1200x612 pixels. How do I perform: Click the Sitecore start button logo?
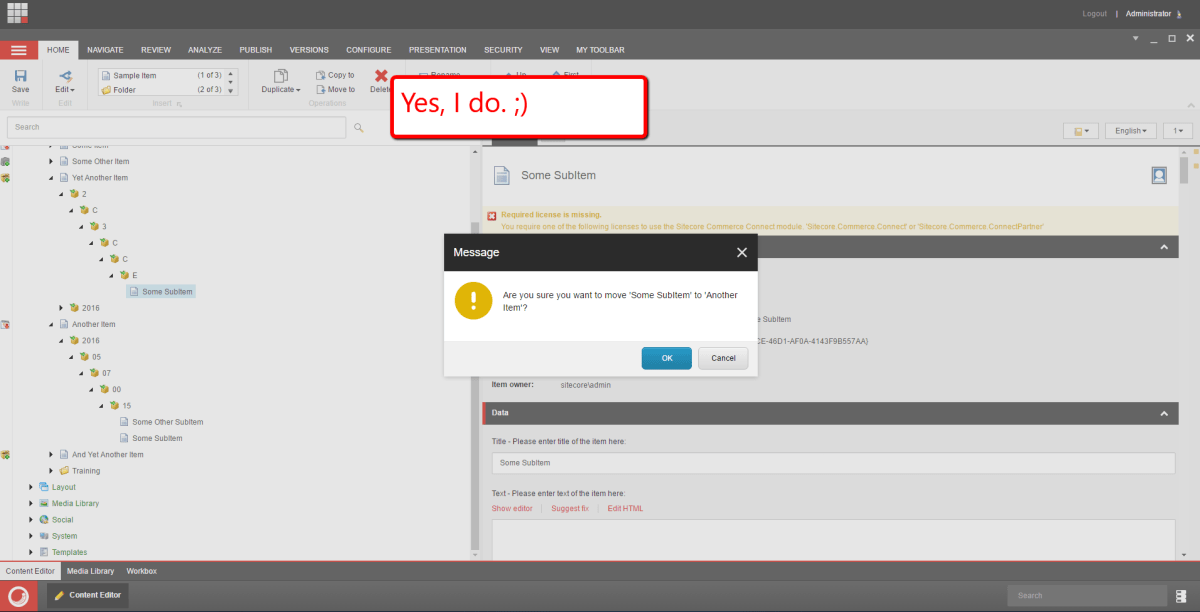[18, 595]
